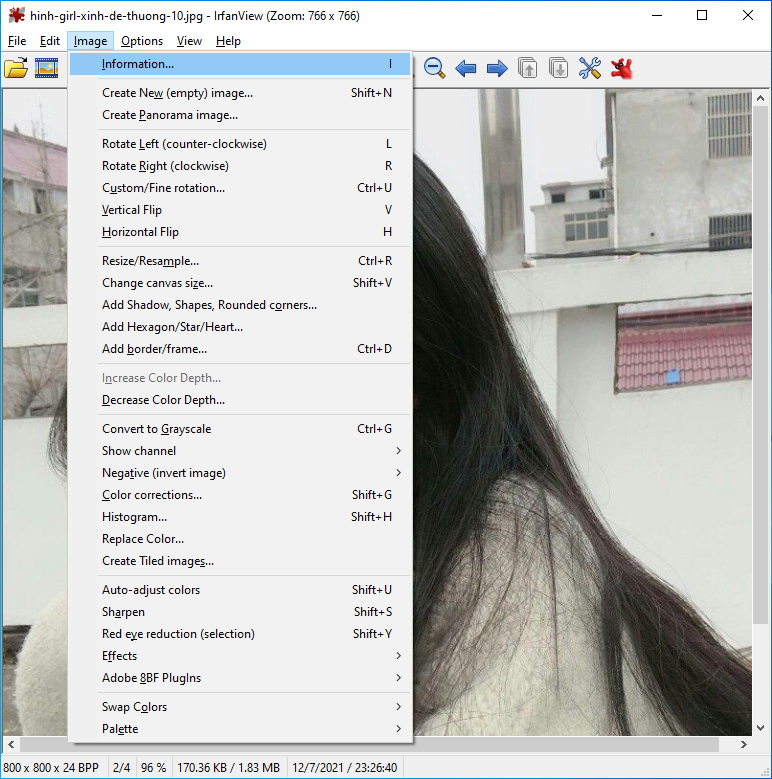Open the Slideshow filmstrip icon
The image size is (772, 779).
(x=46, y=68)
